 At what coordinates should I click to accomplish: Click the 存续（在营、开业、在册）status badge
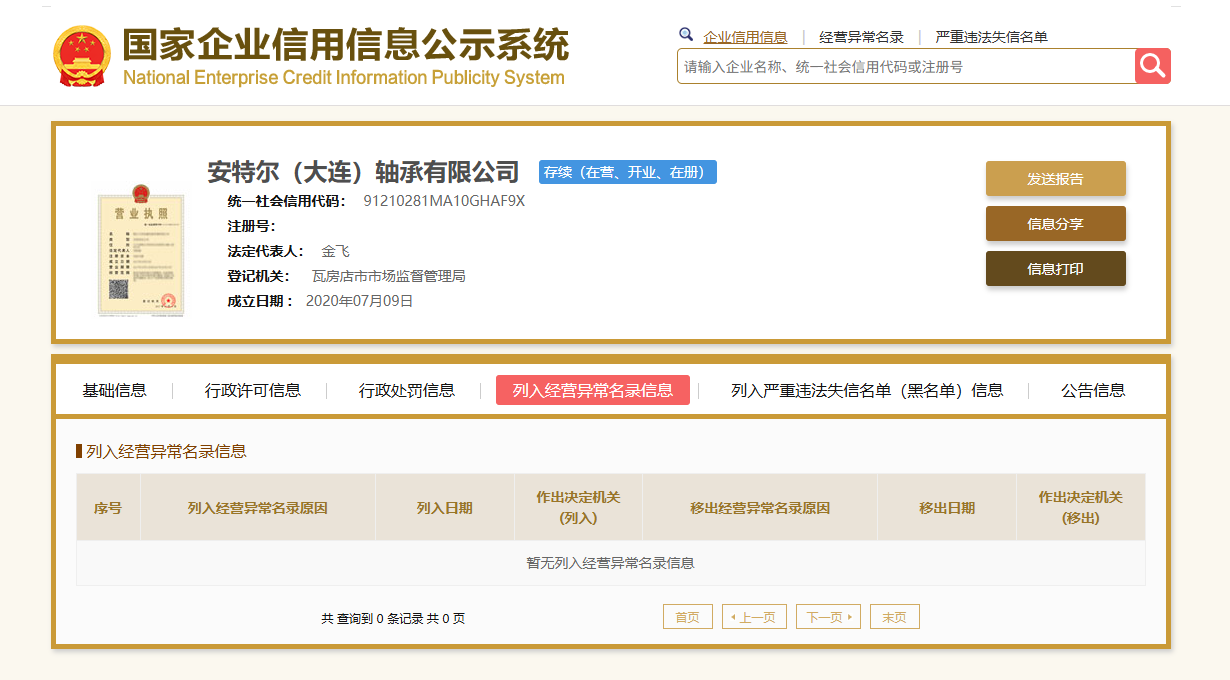click(x=628, y=172)
